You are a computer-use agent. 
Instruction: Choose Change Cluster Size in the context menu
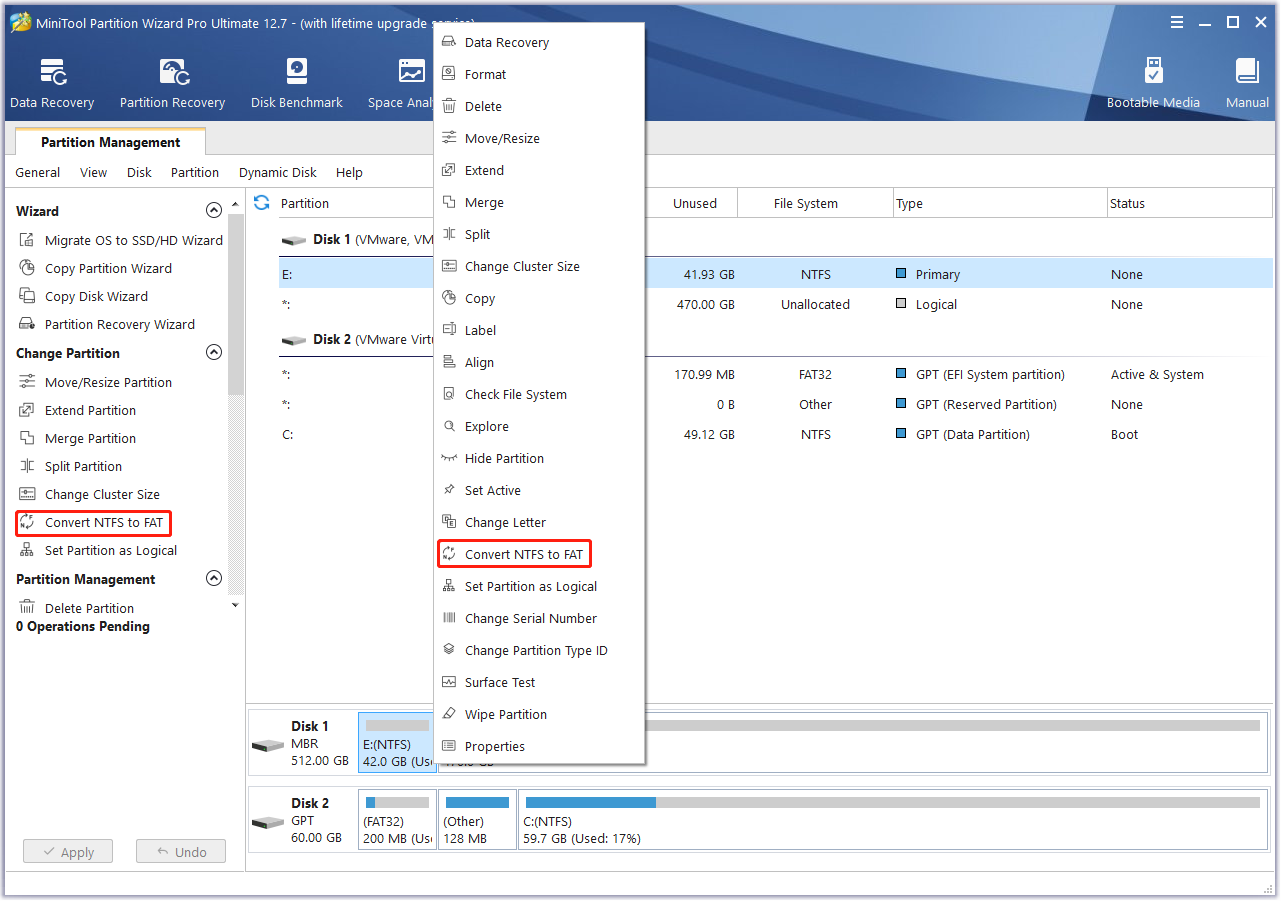(539, 266)
